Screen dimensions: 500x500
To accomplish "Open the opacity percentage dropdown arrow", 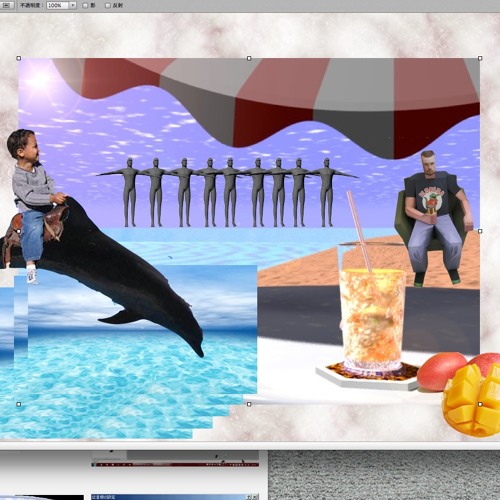I will (x=72, y=5).
